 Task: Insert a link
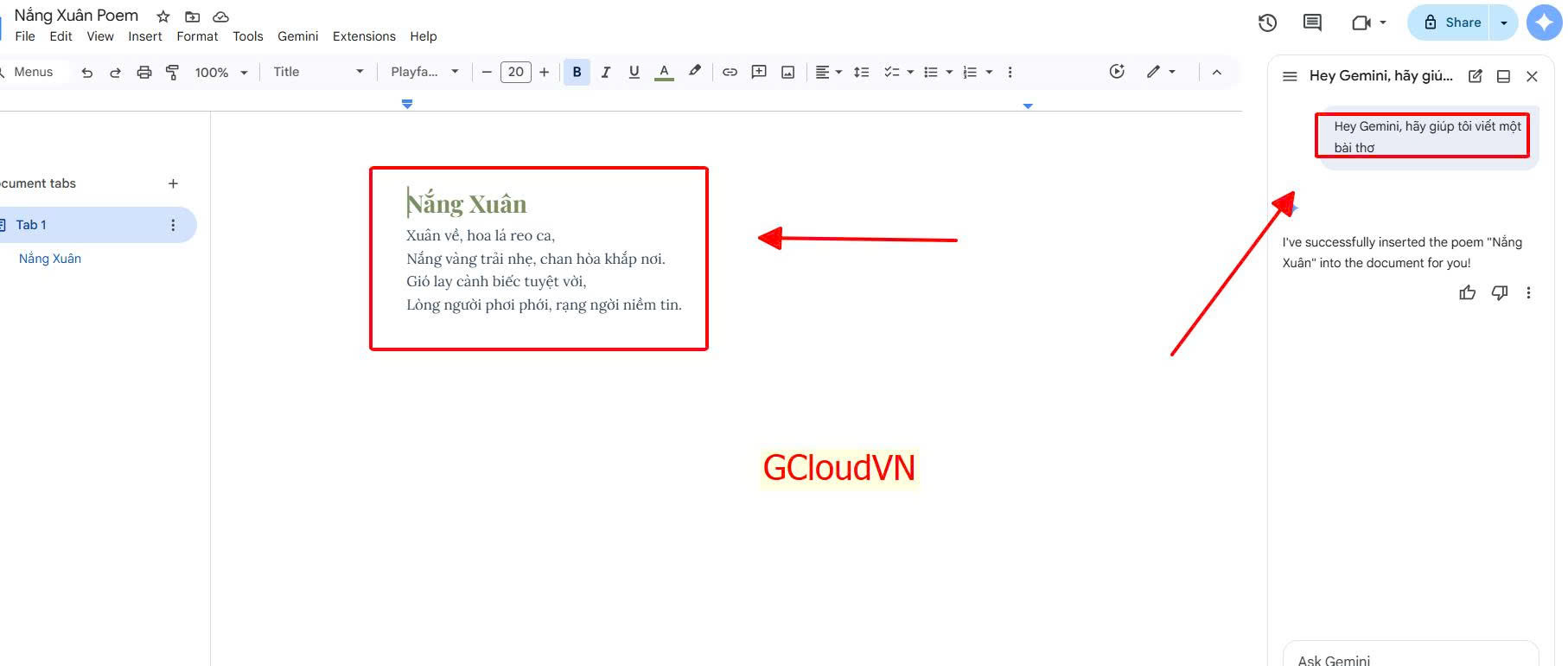[730, 73]
